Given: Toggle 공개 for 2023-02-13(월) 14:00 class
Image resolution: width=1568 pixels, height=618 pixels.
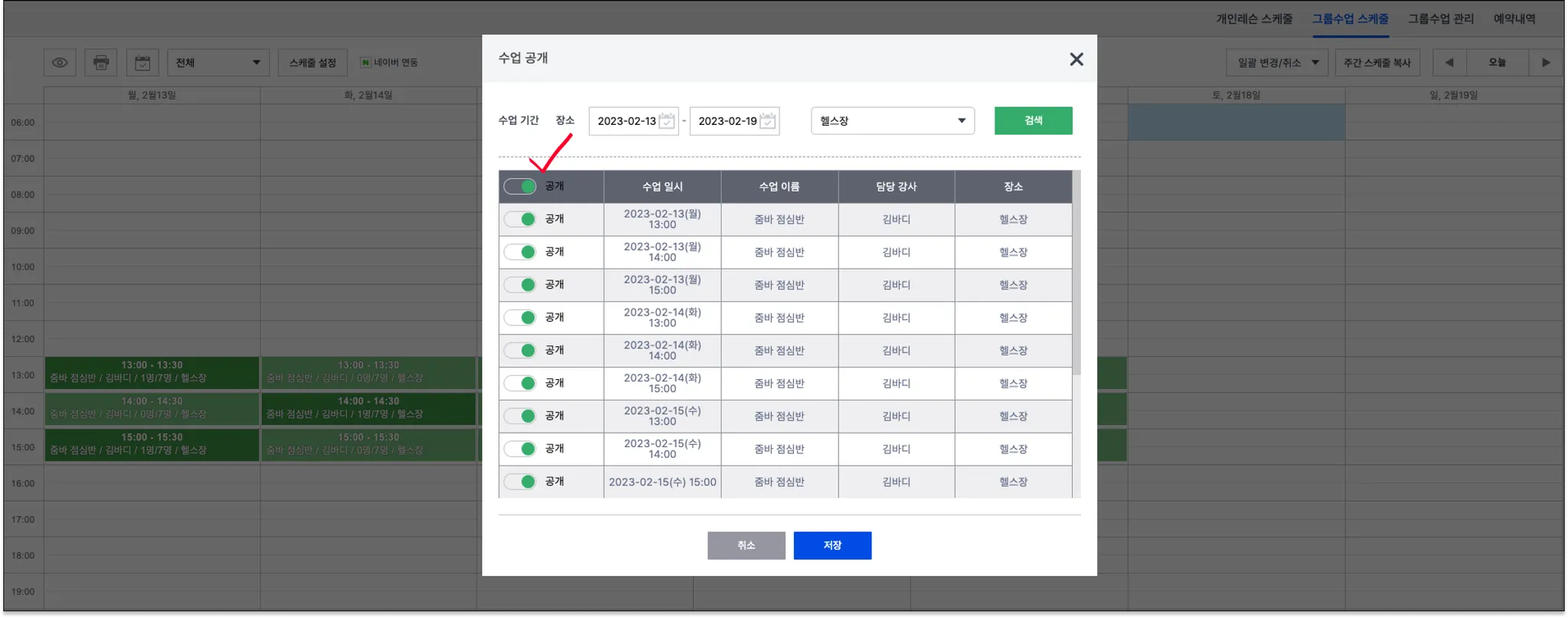Looking at the screenshot, I should pyautogui.click(x=520, y=252).
